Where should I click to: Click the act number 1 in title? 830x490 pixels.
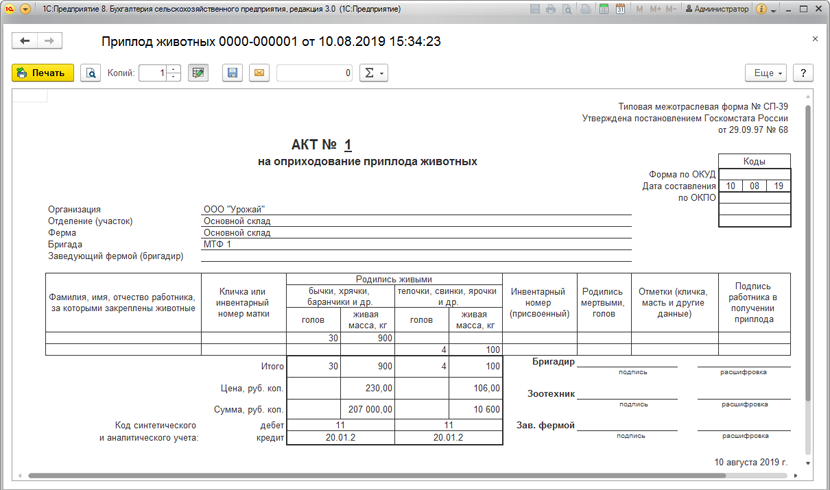[348, 144]
